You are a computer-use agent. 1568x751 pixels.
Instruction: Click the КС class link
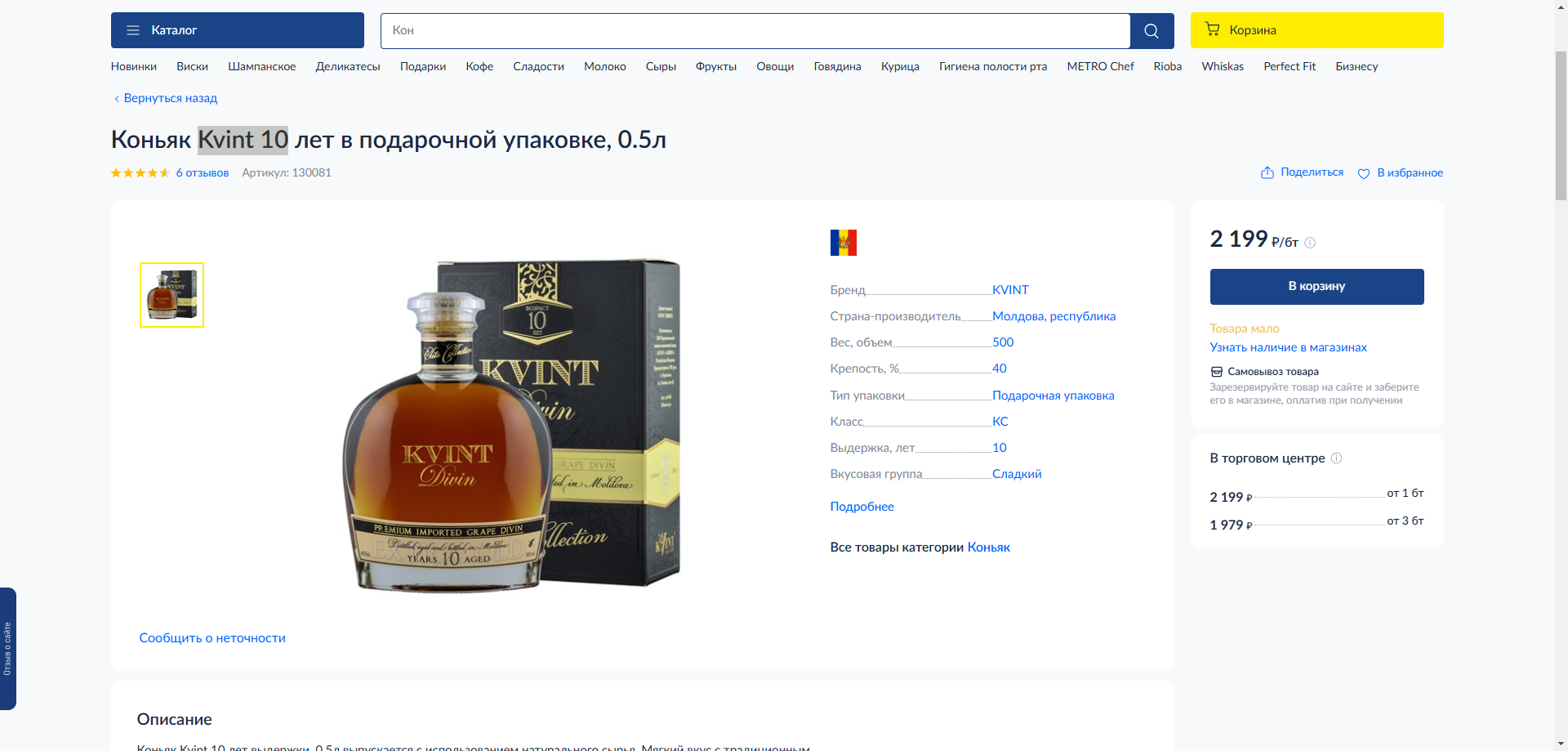tap(1000, 422)
